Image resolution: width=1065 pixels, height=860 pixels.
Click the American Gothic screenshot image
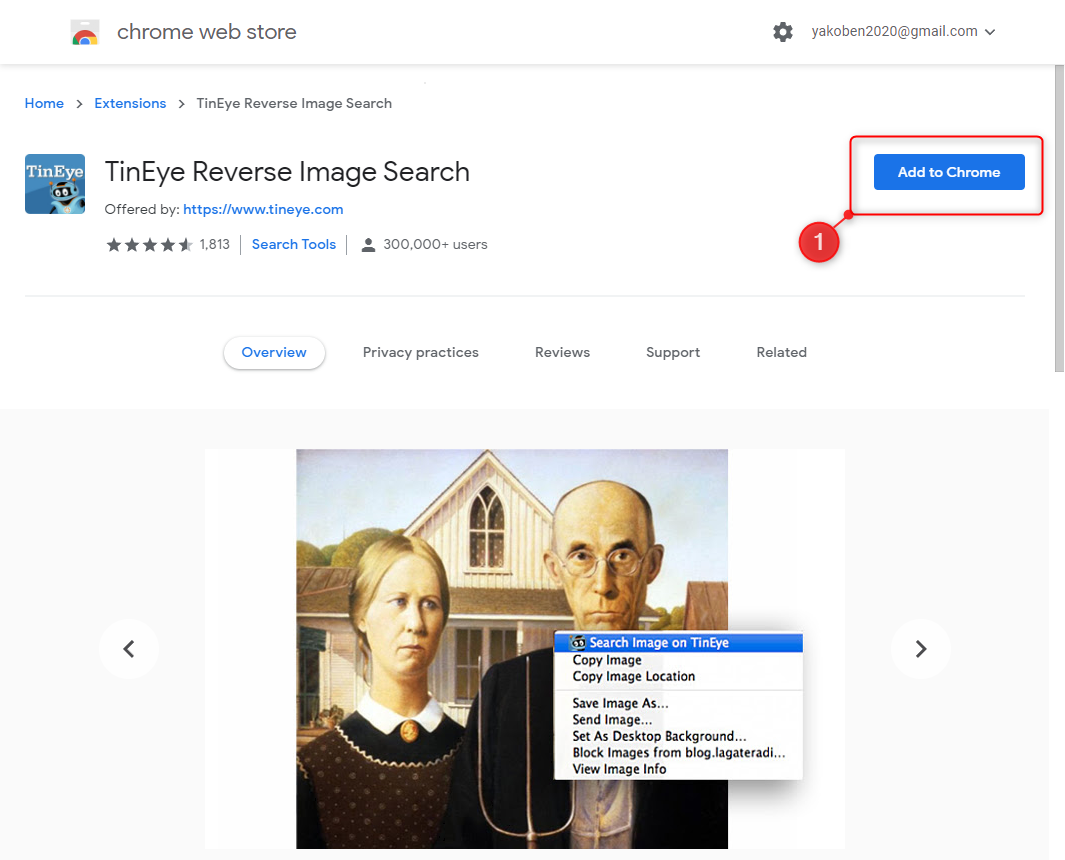tap(512, 649)
